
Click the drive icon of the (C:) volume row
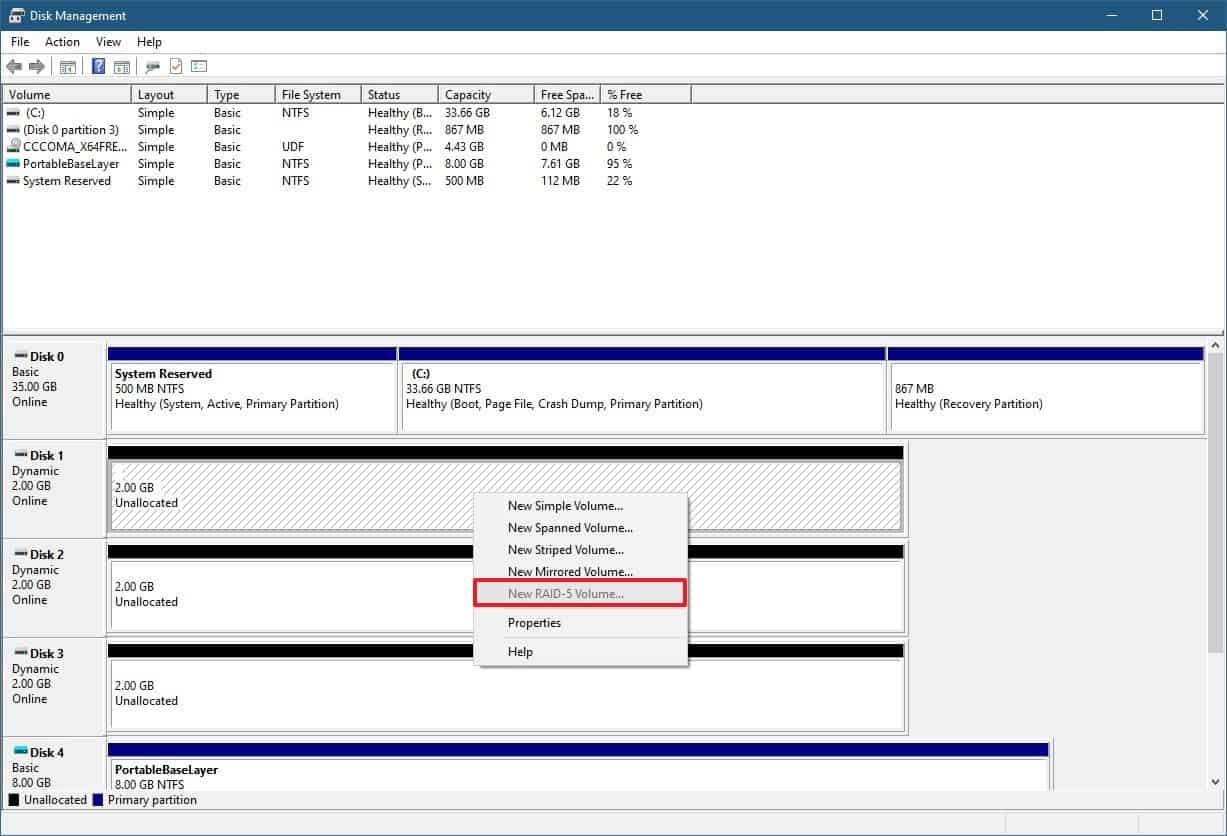[13, 113]
